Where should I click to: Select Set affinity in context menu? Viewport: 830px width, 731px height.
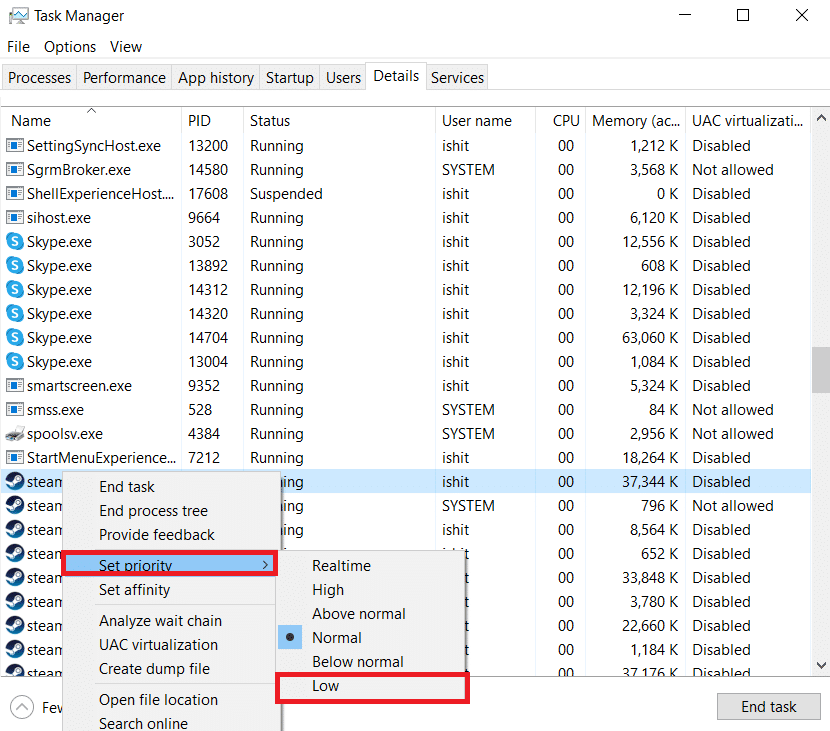[170, 590]
